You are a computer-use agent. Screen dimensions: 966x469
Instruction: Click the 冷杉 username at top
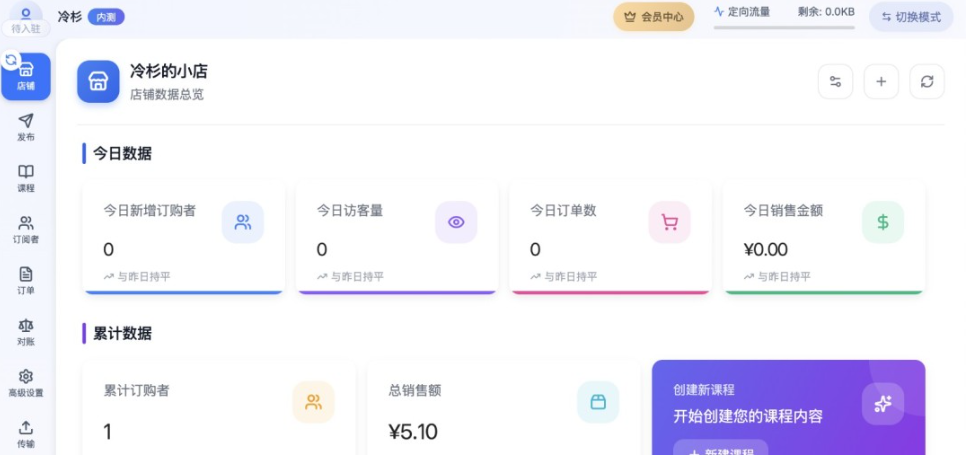pyautogui.click(x=70, y=17)
